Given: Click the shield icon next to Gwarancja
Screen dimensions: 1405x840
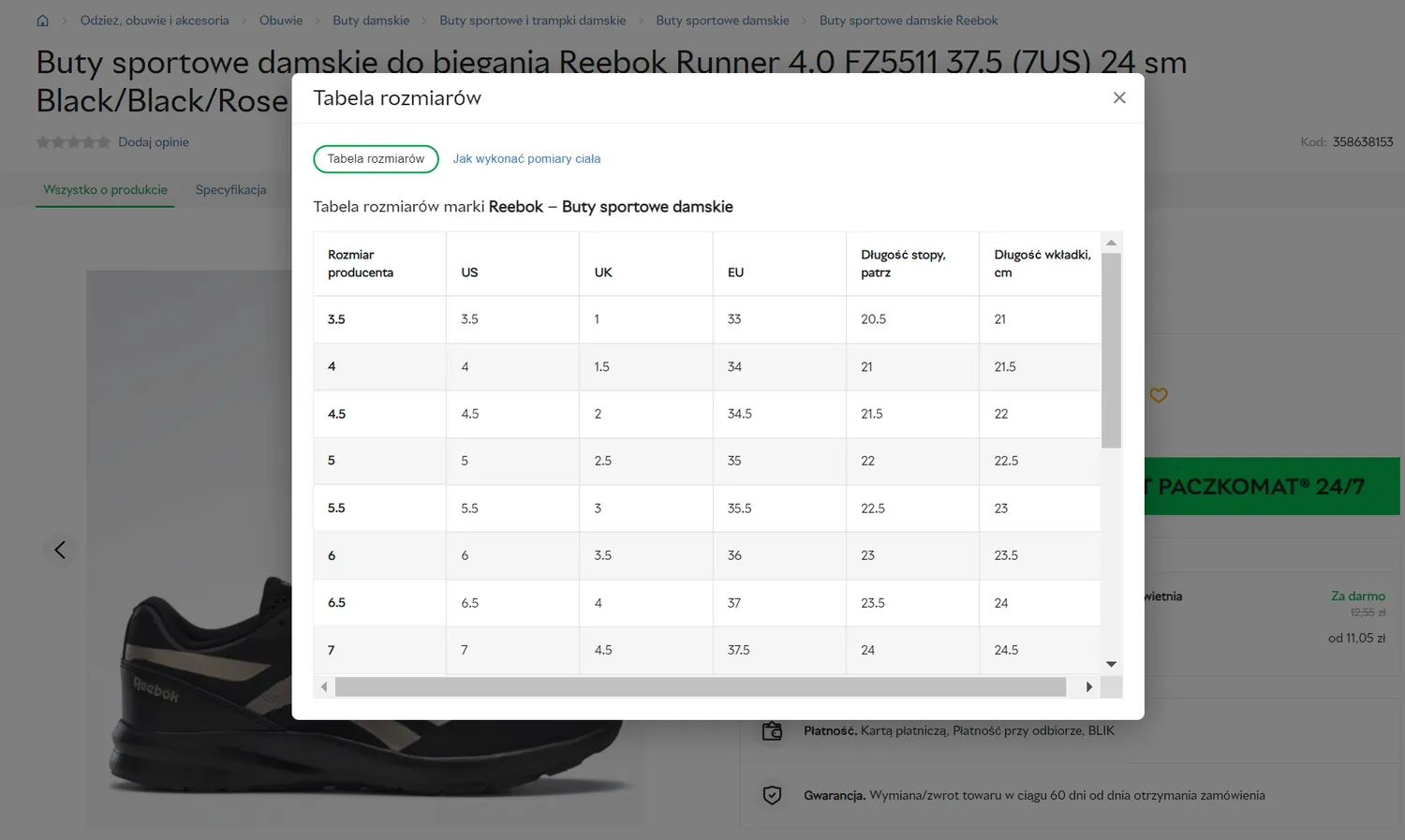Looking at the screenshot, I should 772,795.
